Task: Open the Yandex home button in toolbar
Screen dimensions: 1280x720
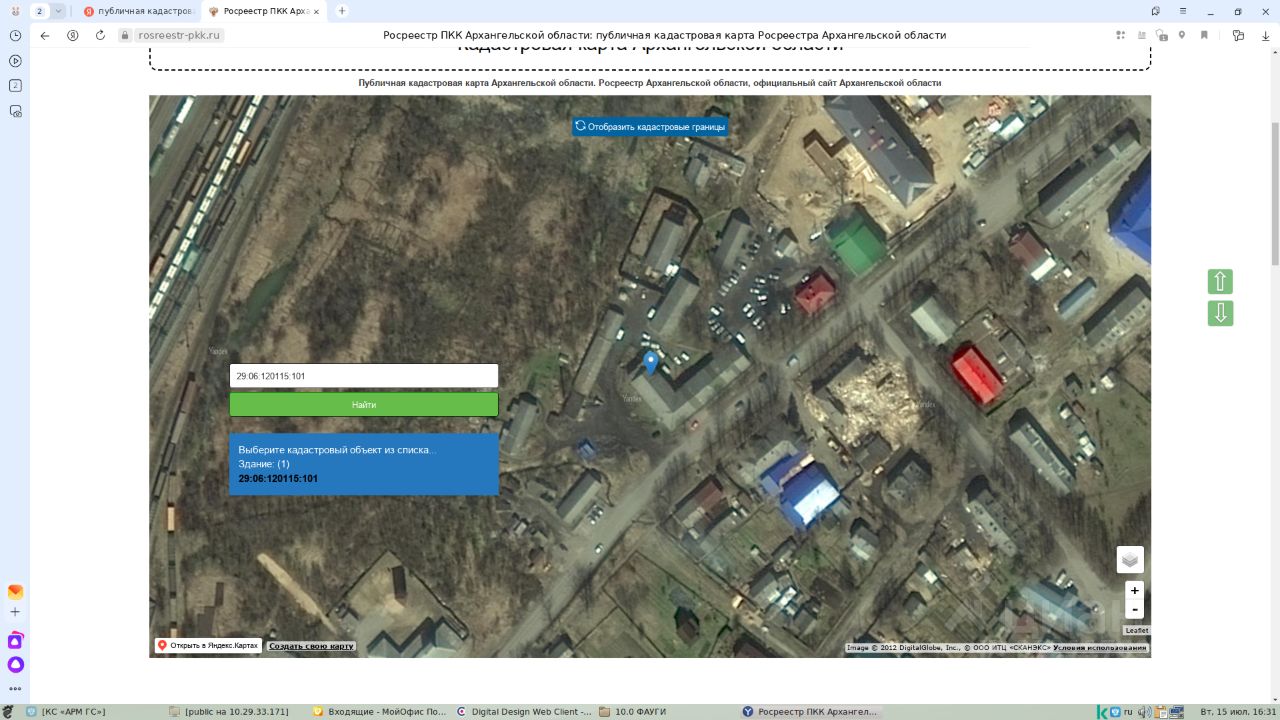Action: (x=73, y=35)
